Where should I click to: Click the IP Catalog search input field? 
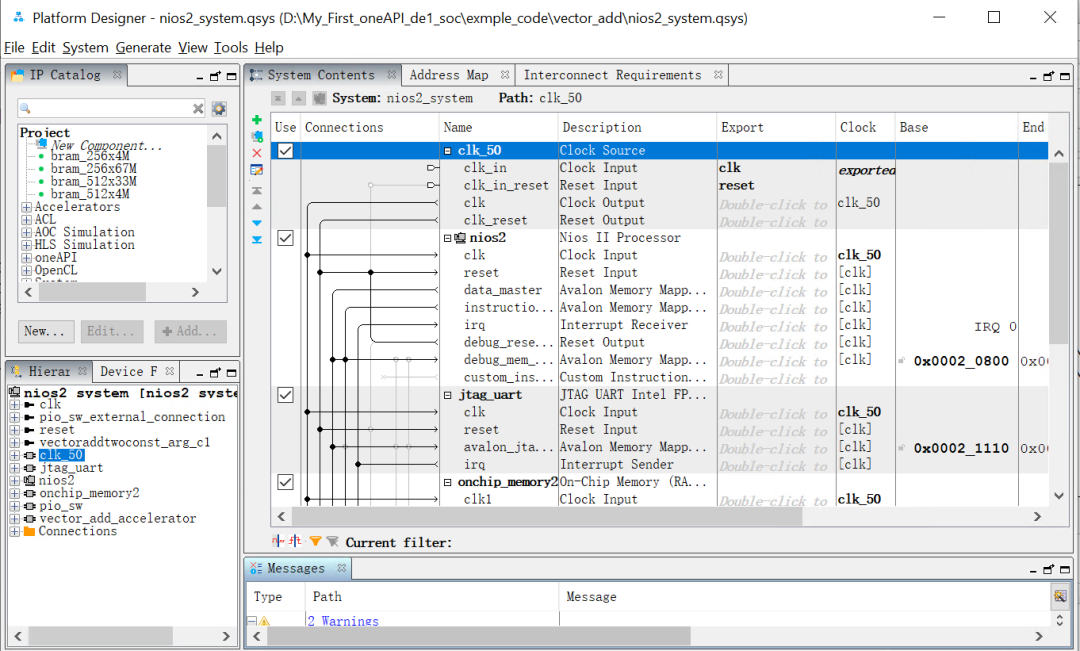click(112, 108)
